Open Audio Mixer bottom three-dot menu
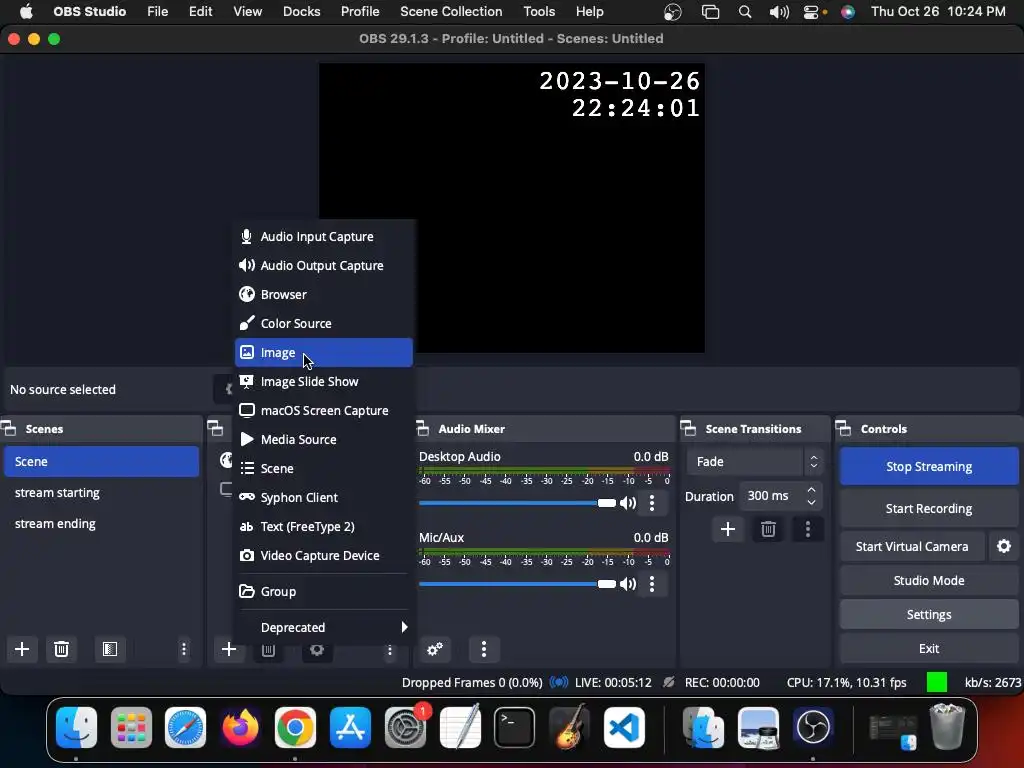Image resolution: width=1024 pixels, height=768 pixels. [x=484, y=649]
